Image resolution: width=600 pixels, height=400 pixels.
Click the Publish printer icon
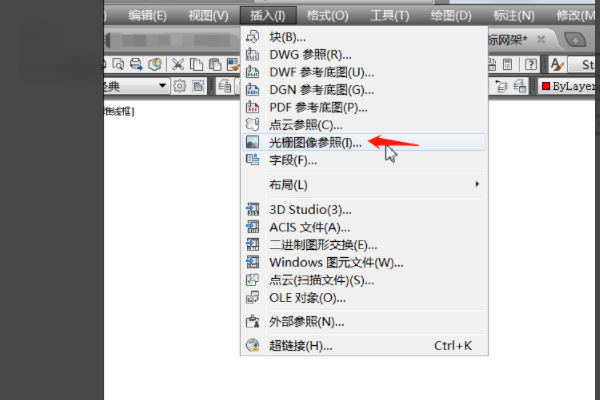(x=136, y=64)
